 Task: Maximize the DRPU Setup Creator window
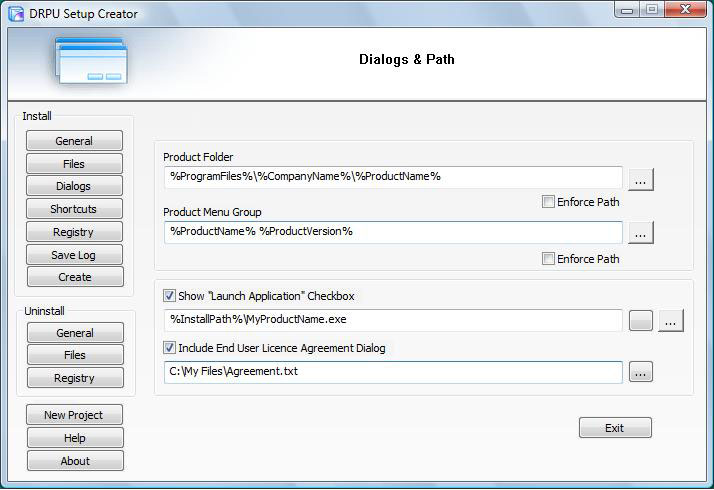point(652,9)
